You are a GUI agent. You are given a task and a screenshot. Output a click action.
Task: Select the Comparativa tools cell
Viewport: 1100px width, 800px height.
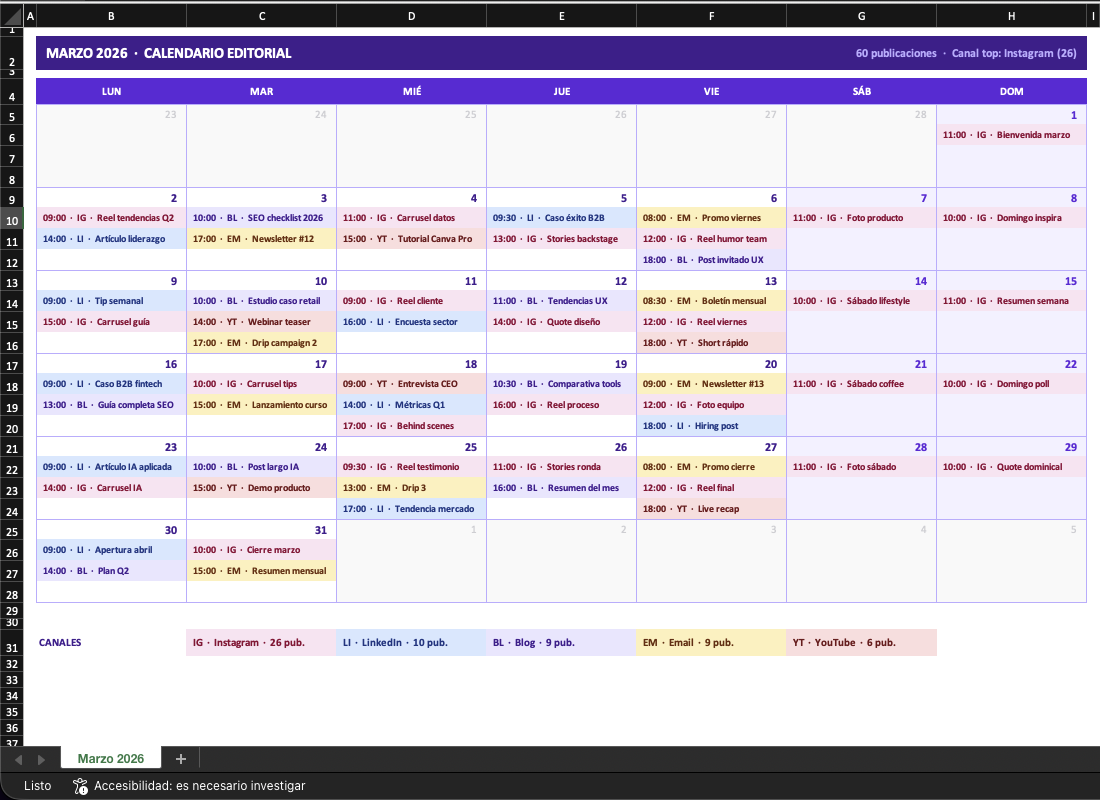[562, 384]
